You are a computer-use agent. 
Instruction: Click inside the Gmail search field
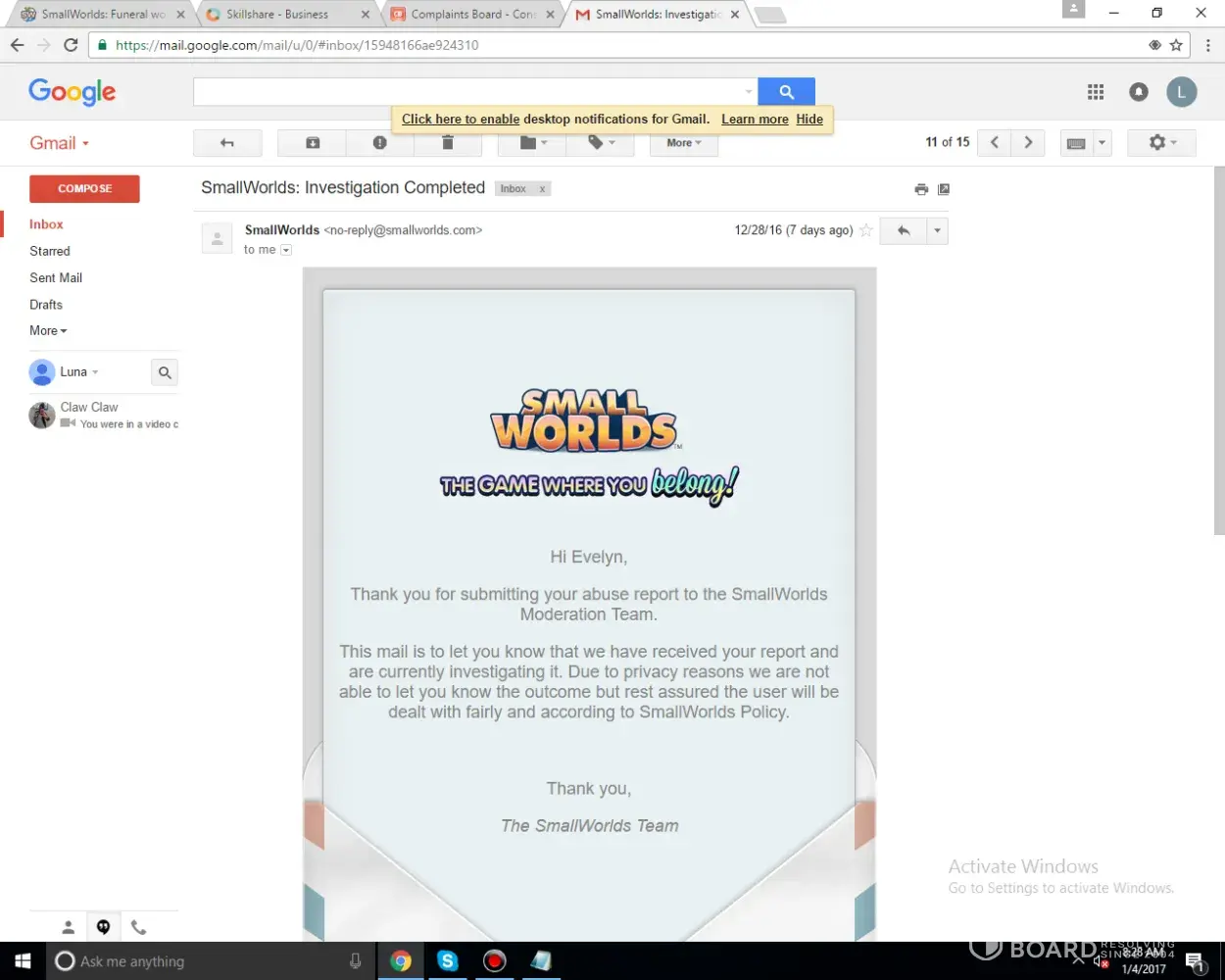point(470,92)
